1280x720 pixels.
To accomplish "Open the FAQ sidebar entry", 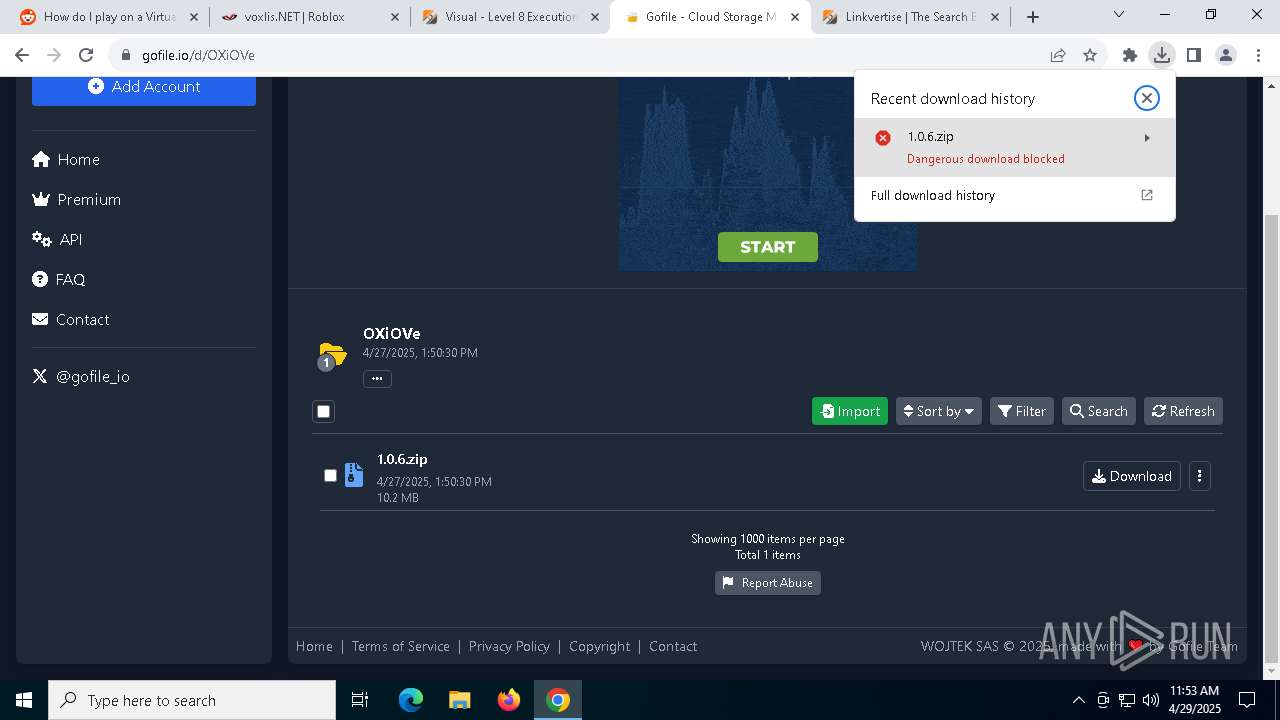I will point(58,280).
